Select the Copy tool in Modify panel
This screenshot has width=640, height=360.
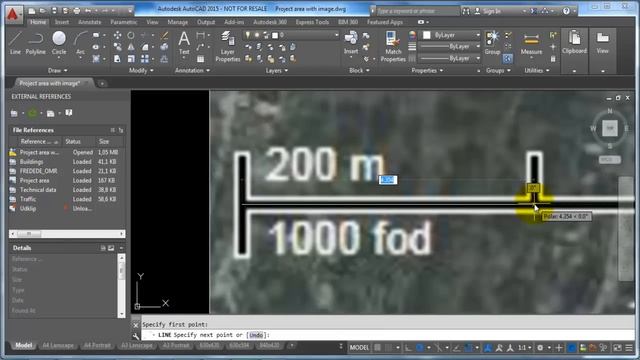[117, 47]
